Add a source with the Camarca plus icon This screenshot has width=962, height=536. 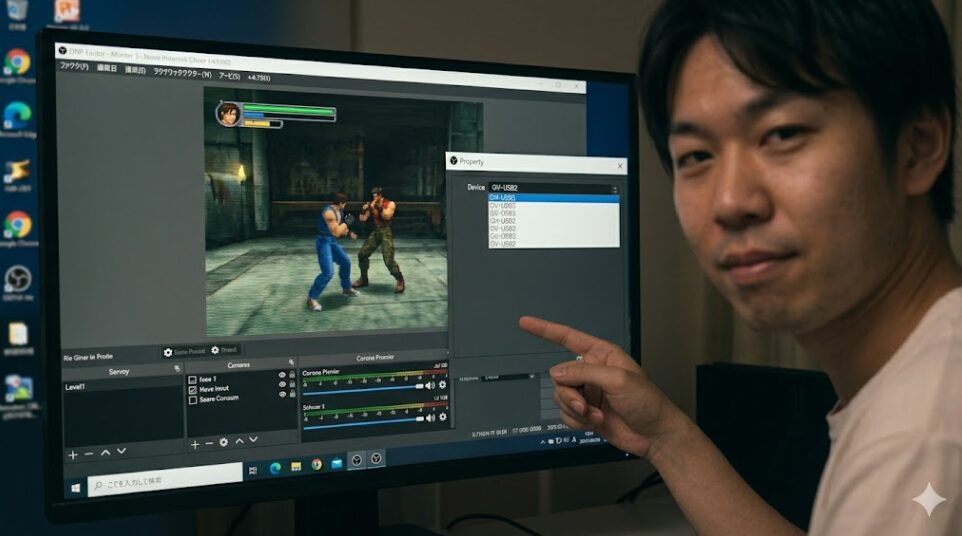coord(194,445)
